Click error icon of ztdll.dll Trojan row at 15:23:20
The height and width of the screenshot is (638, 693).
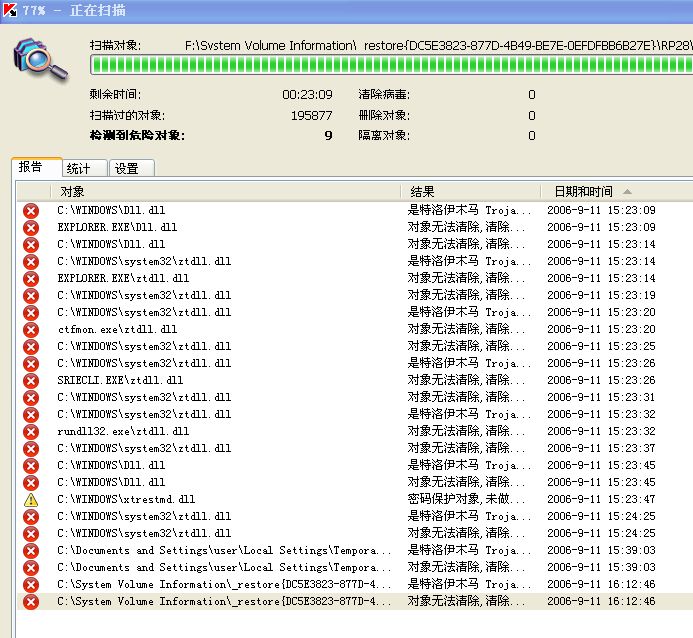click(31, 313)
